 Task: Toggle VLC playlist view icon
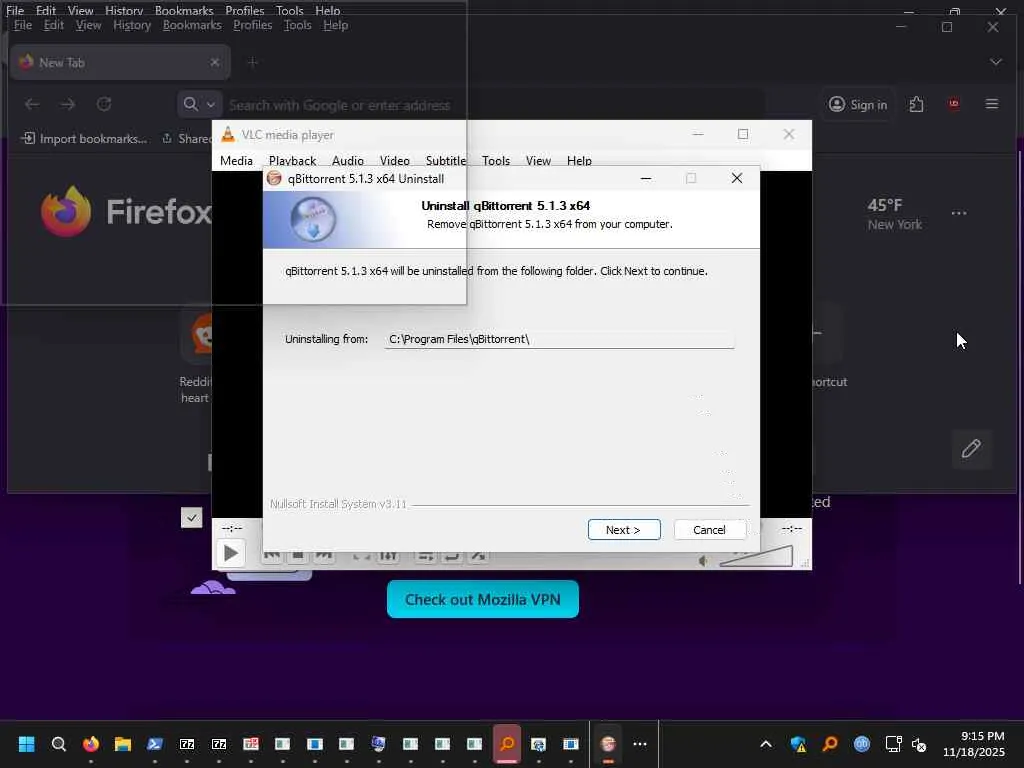(x=426, y=556)
